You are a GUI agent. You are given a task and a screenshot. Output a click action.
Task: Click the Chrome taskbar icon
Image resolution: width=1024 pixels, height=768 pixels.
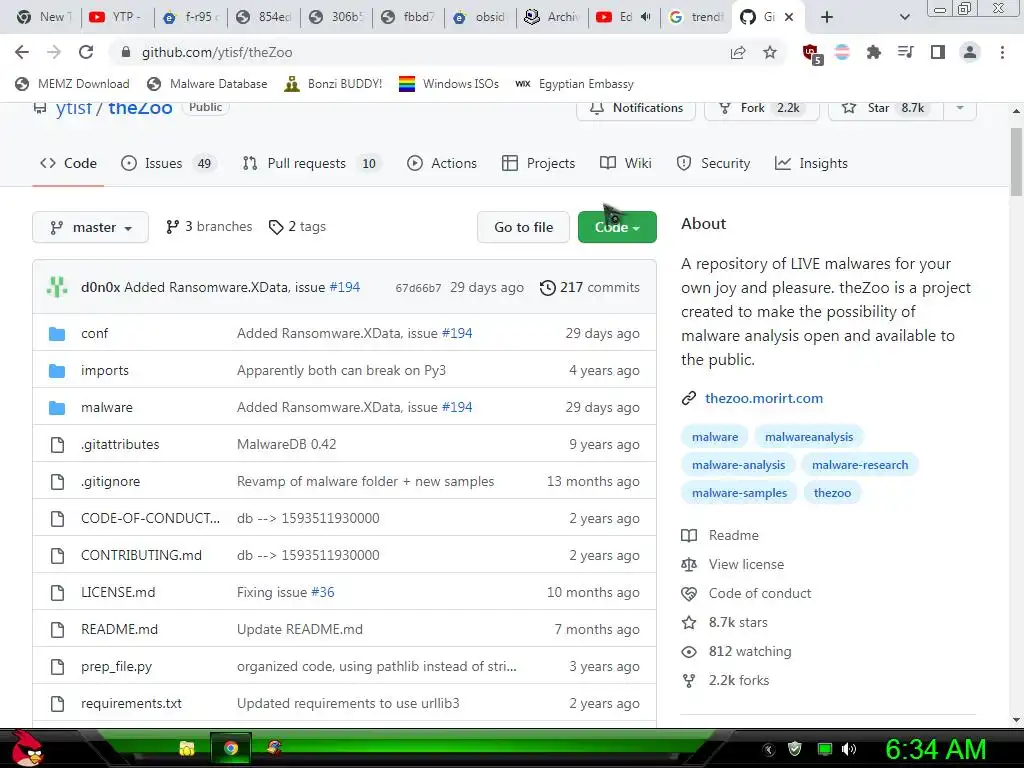tap(231, 748)
